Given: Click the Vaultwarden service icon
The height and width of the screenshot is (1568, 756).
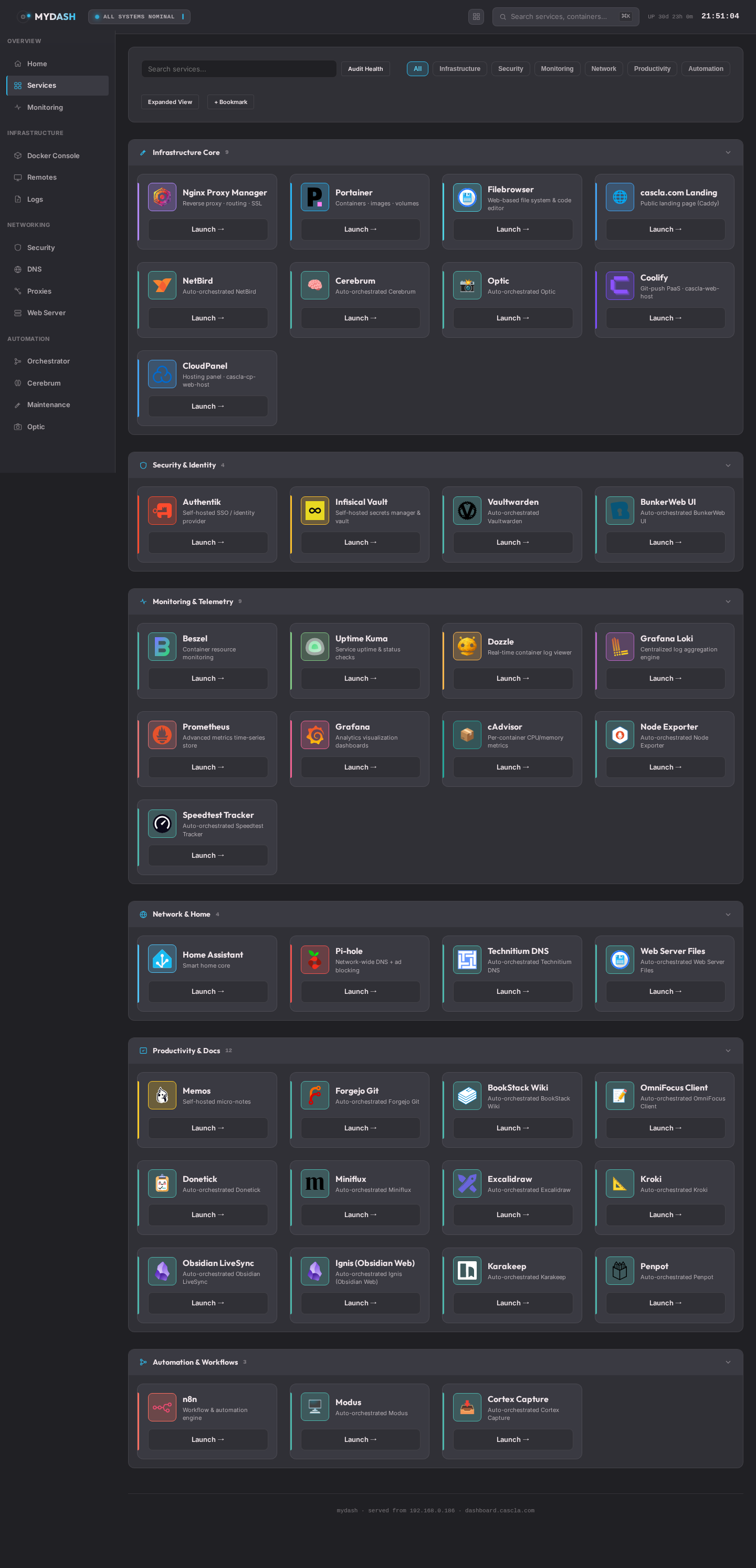Looking at the screenshot, I should 467,510.
